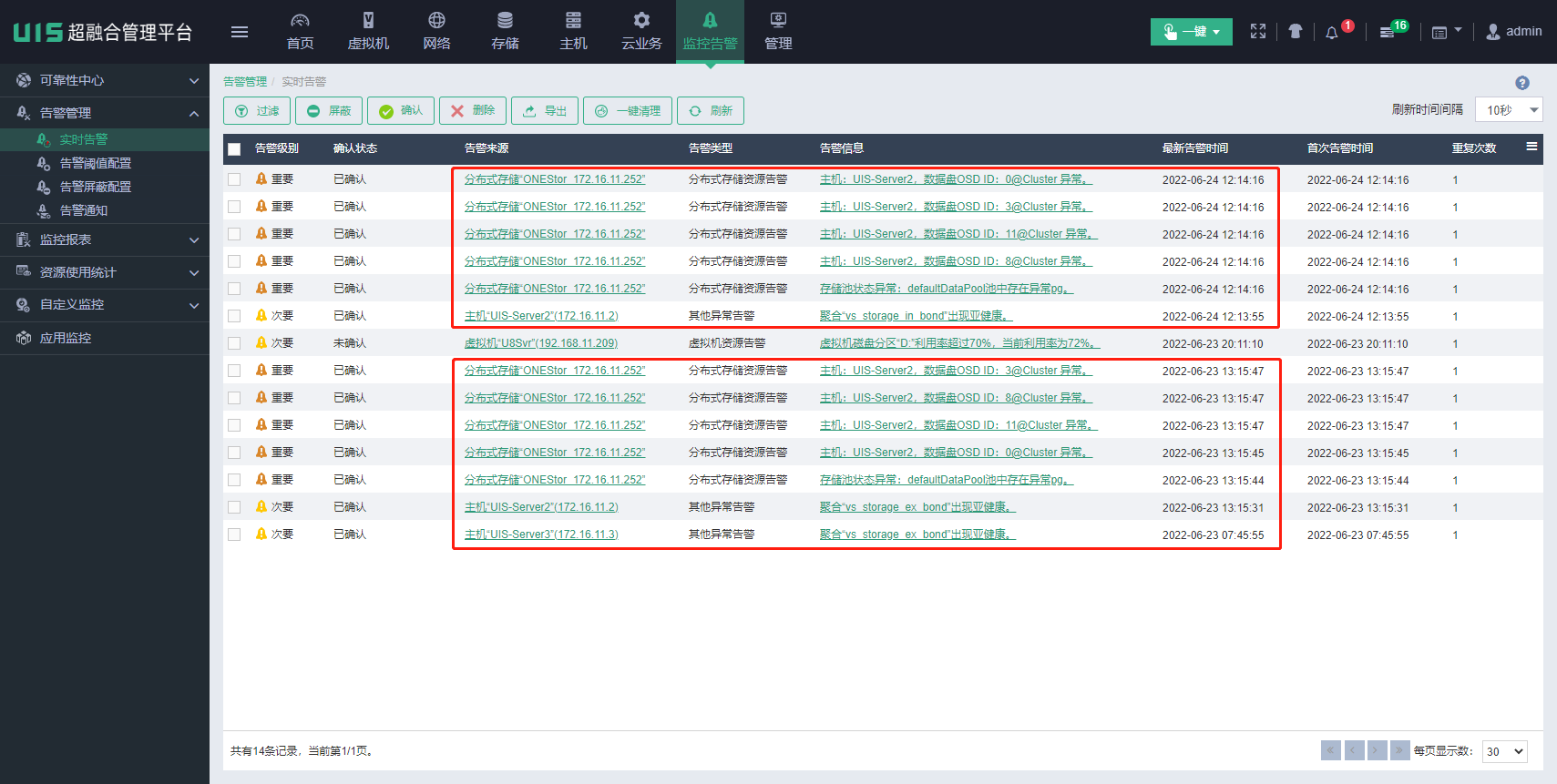
Task: Click the fullscreen toggle icon
Action: (1258, 32)
